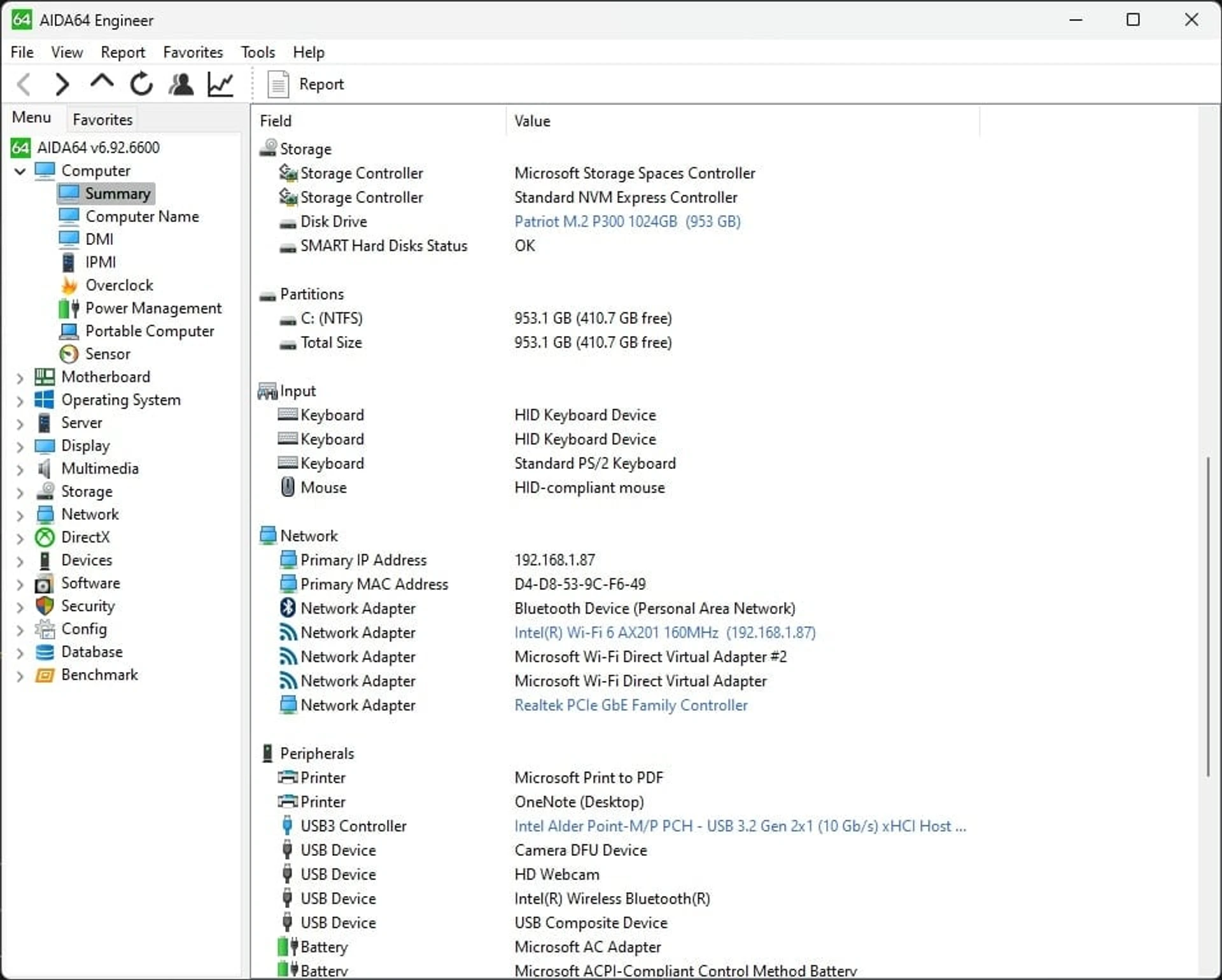Select the DMI icon in the tree
This screenshot has width=1222, height=980.
click(x=69, y=239)
